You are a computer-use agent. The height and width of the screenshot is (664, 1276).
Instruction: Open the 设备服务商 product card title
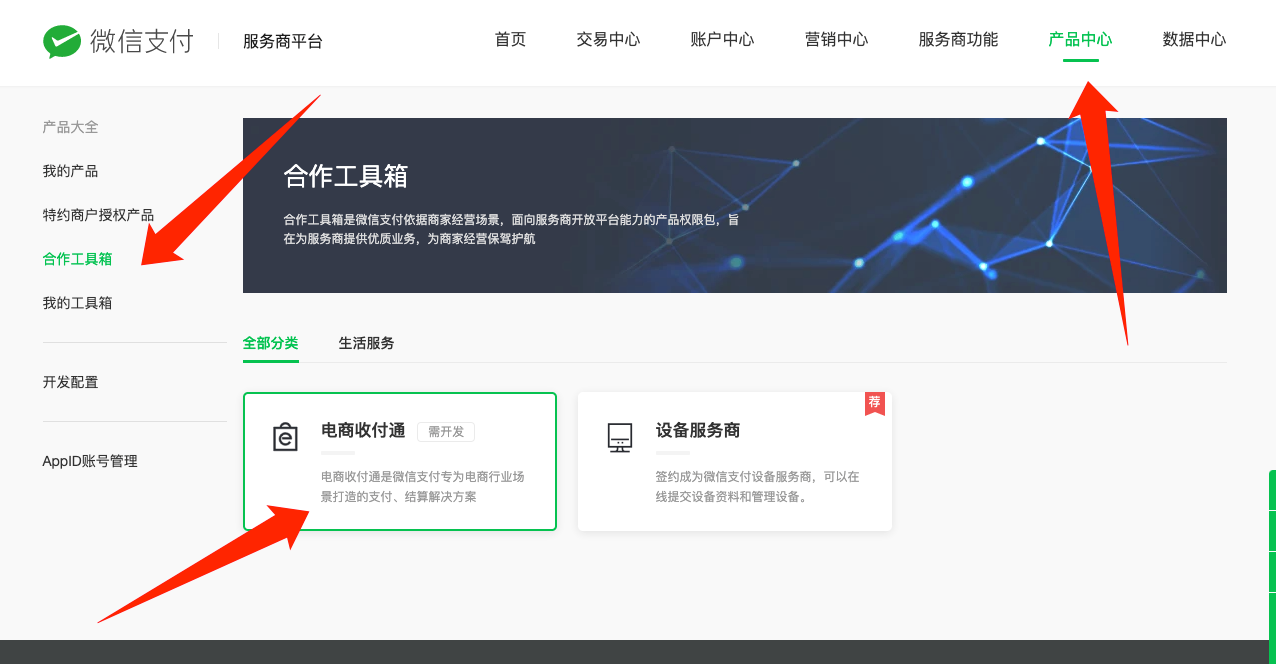(698, 431)
